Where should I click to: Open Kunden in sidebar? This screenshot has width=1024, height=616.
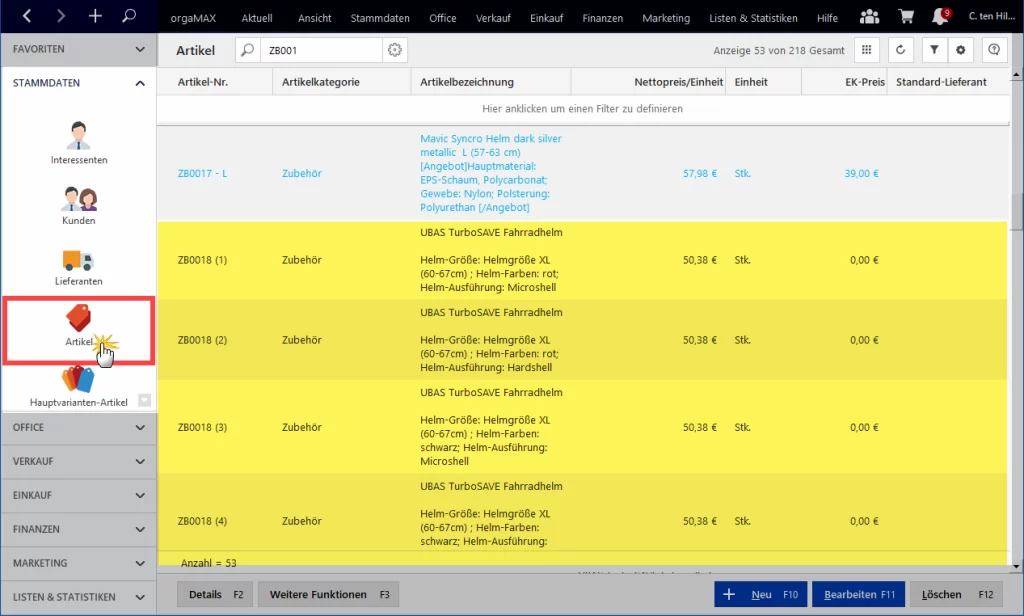(79, 206)
